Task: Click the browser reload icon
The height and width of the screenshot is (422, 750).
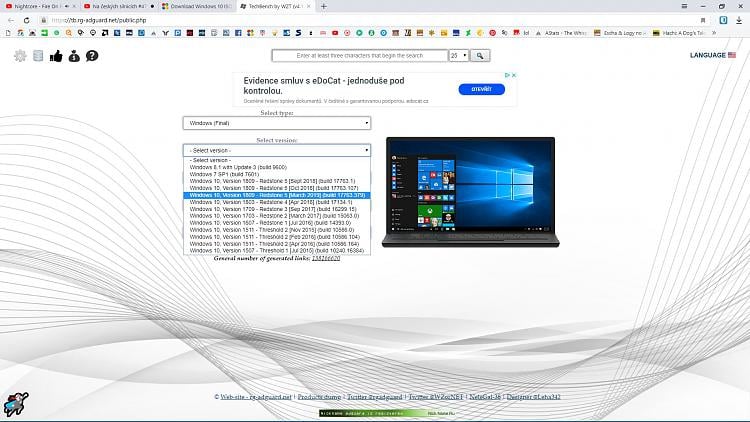Action: [x=26, y=20]
